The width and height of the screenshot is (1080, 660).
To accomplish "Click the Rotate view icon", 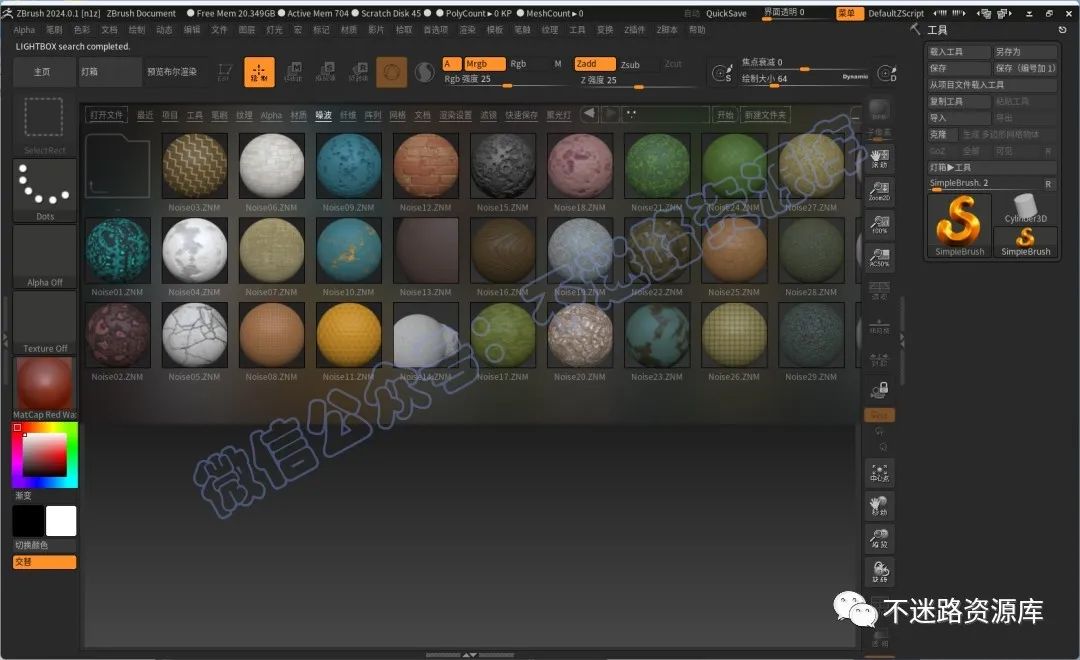I will tap(880, 572).
